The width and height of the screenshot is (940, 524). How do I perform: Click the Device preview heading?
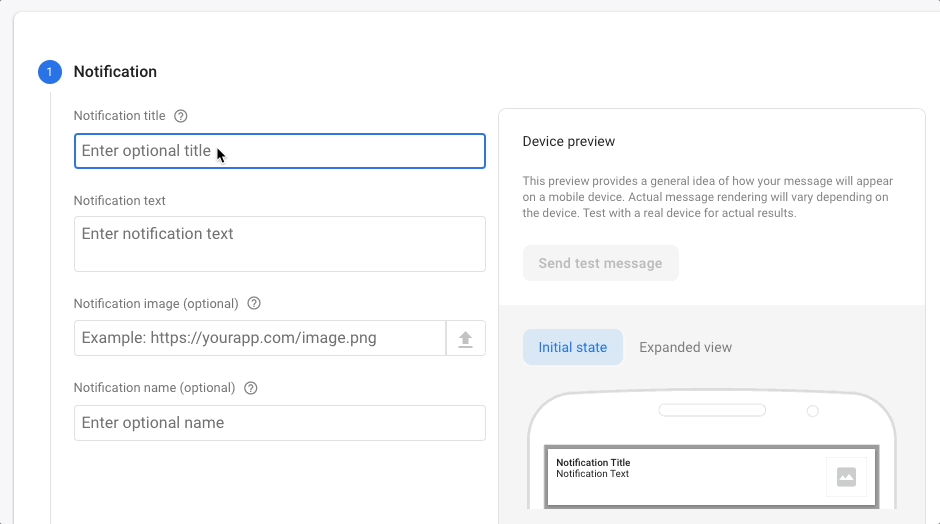[568, 141]
